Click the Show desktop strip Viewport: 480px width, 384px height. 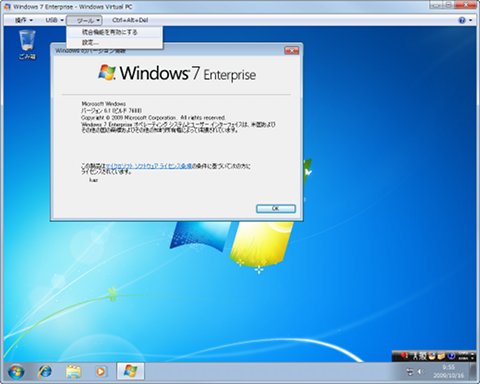click(473, 371)
